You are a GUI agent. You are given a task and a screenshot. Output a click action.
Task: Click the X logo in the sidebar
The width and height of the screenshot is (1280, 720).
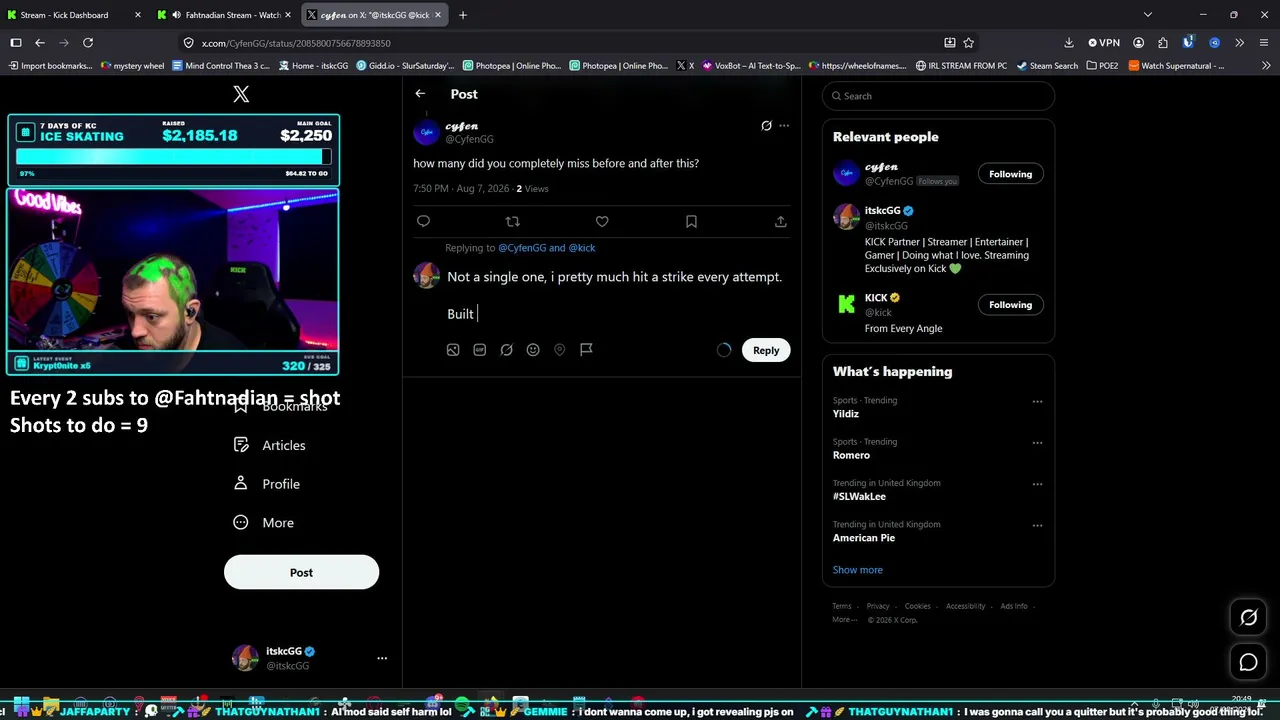[241, 94]
